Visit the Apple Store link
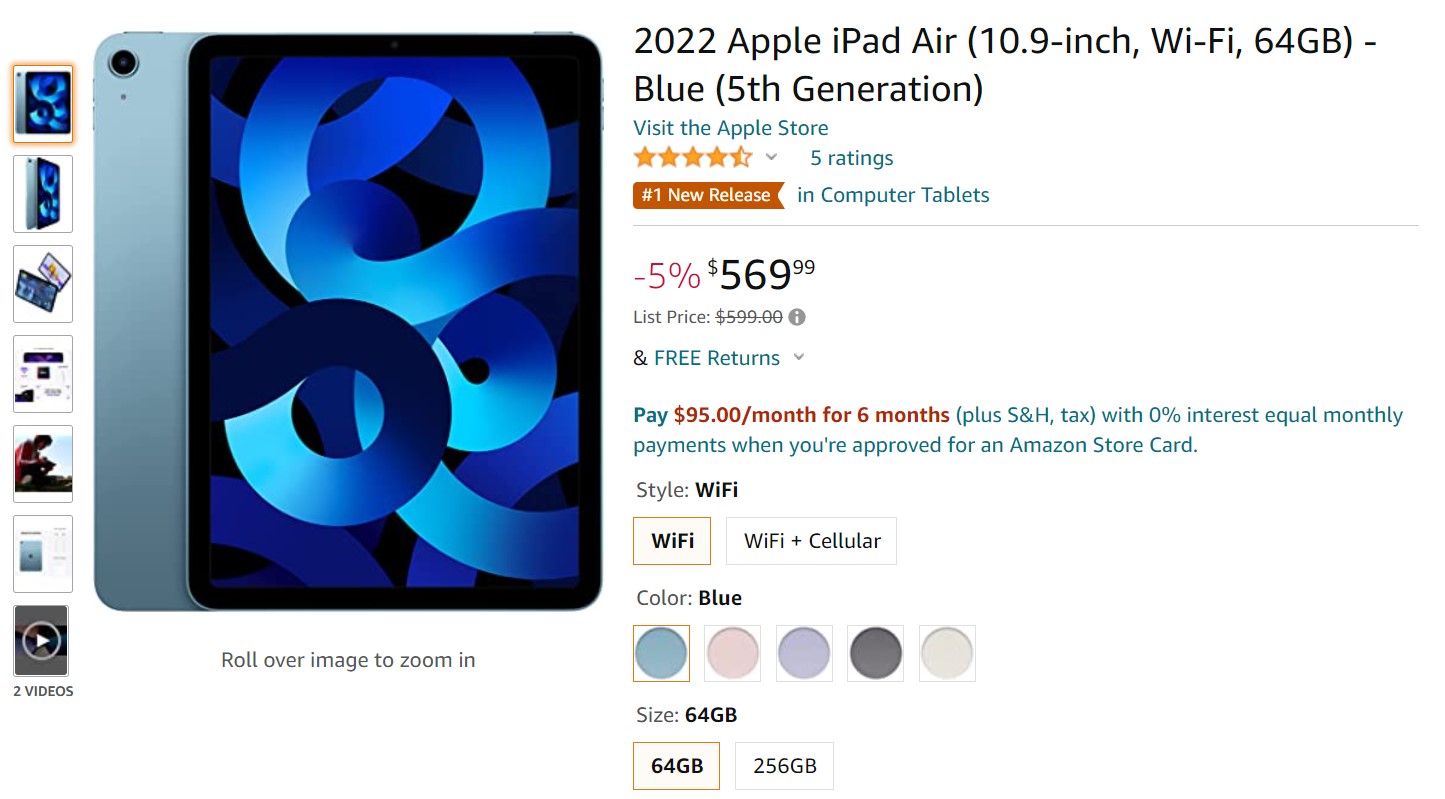Screen dimensions: 1445x799 tap(730, 128)
